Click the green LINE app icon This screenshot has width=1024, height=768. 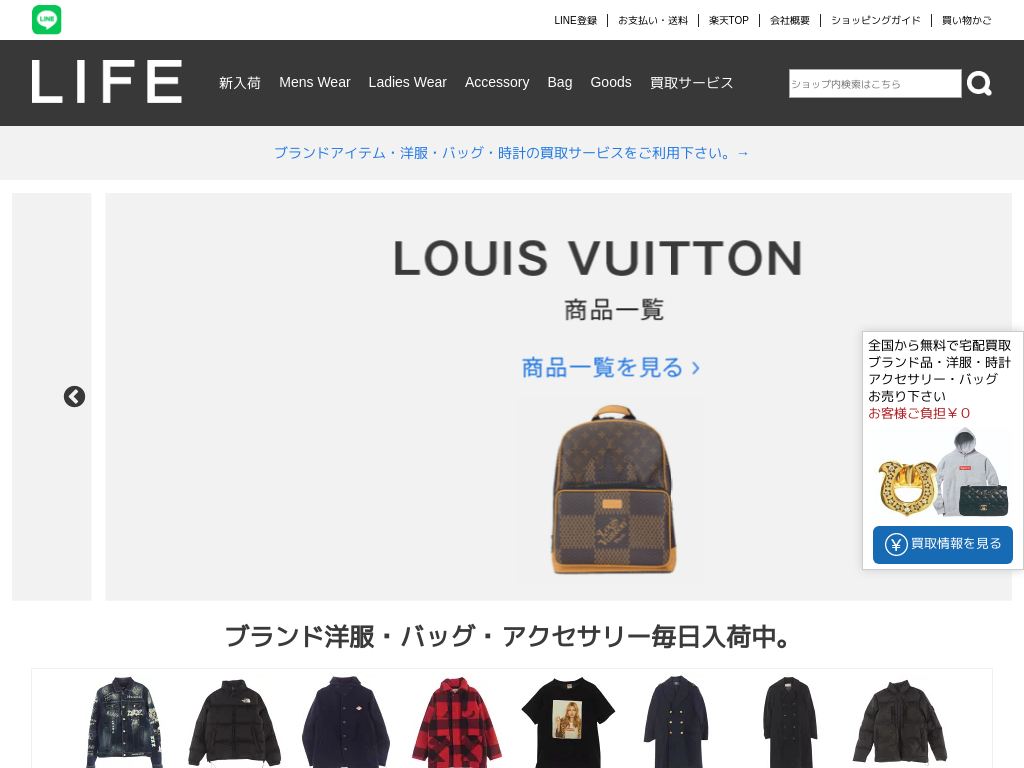46,20
